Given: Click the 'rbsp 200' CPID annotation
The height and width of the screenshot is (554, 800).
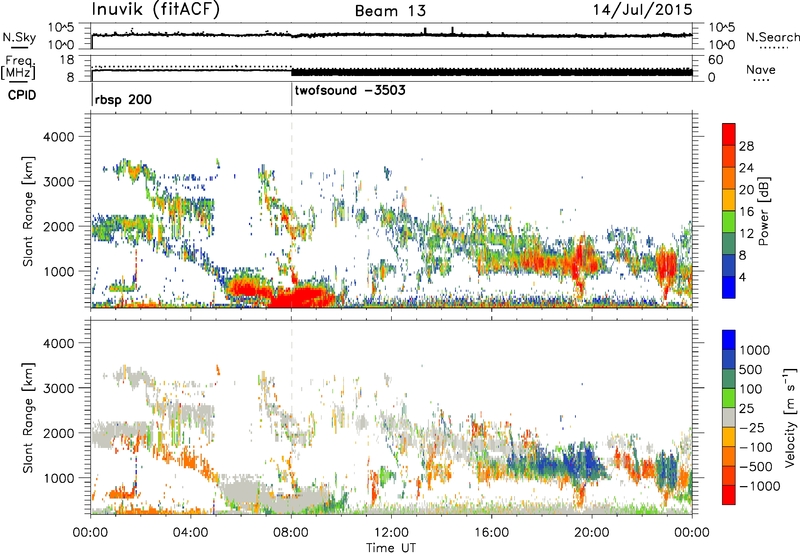Looking at the screenshot, I should (x=123, y=99).
